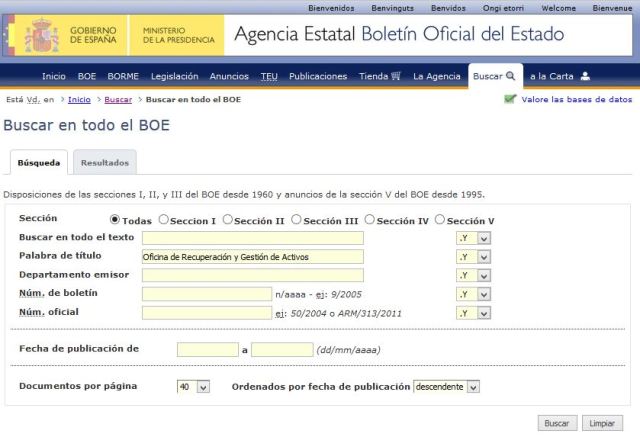The height and width of the screenshot is (437, 640).
Task: Focus the Núm. de boletín input field
Action: [x=206, y=294]
